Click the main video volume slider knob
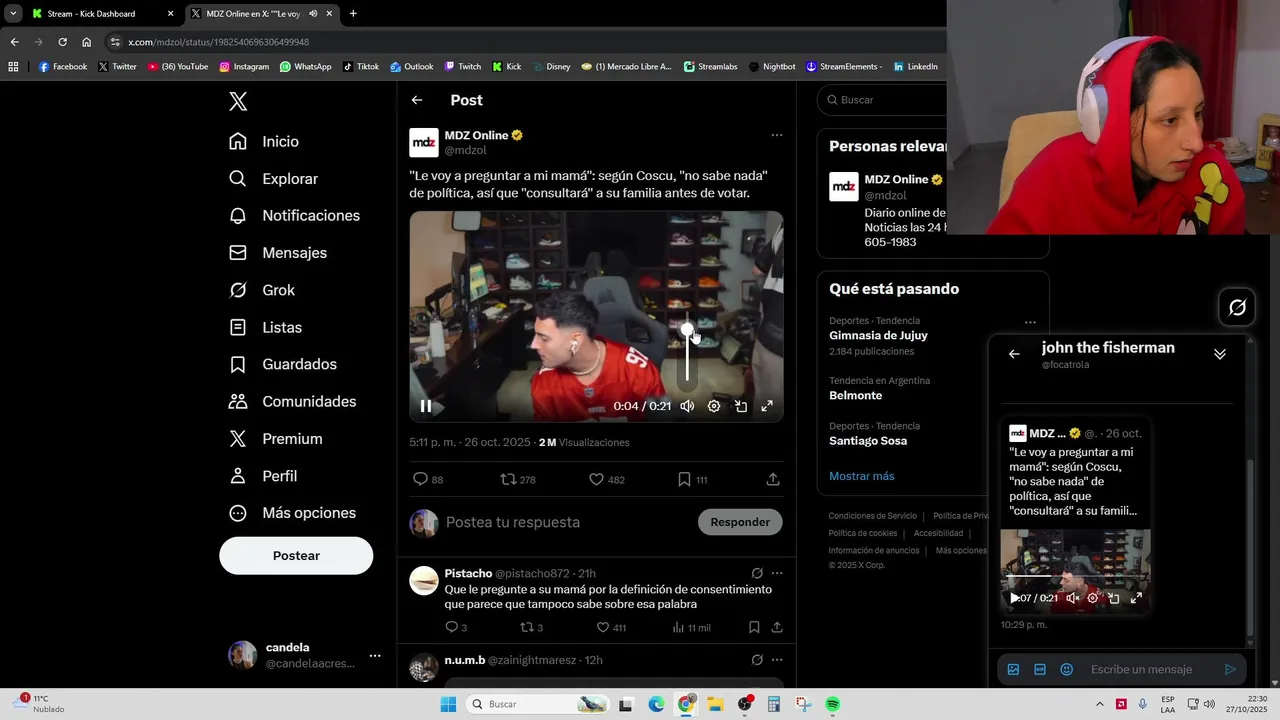This screenshot has height=720, width=1280. pyautogui.click(x=687, y=330)
